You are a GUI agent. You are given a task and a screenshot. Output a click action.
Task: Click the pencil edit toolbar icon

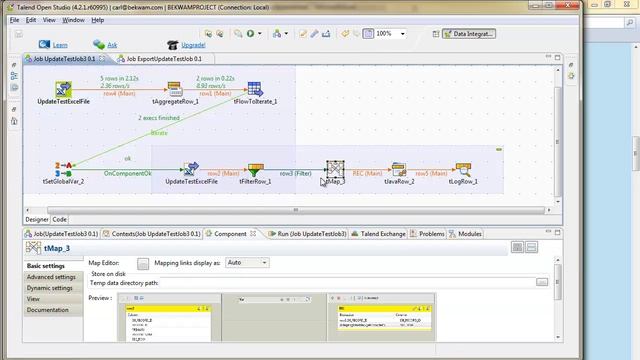pyautogui.click(x=302, y=33)
